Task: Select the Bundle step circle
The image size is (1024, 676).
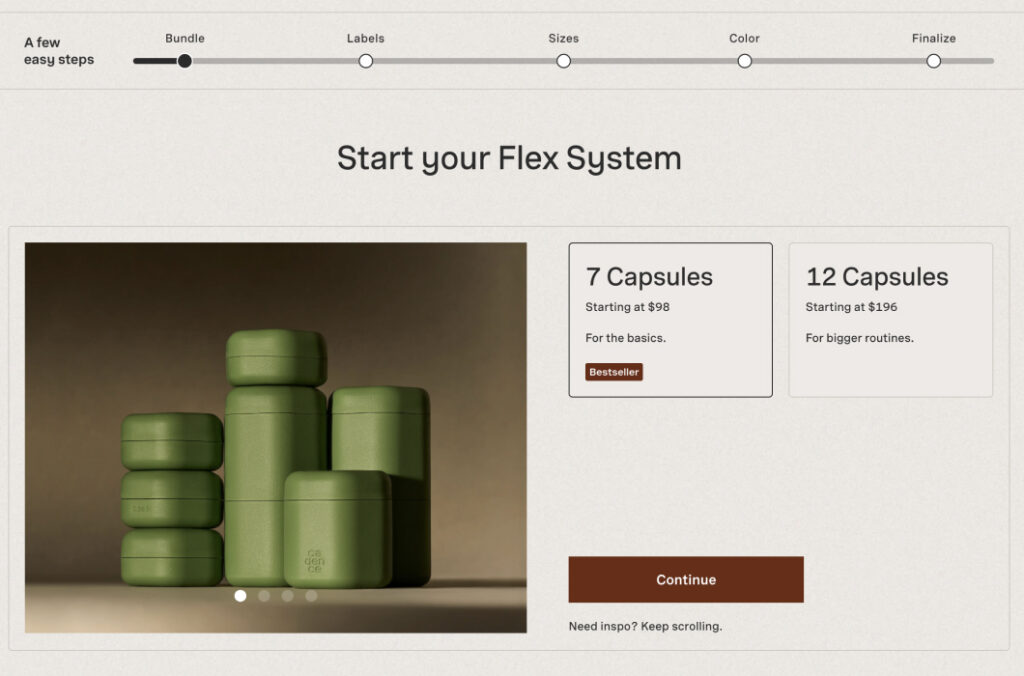Action: coord(185,61)
